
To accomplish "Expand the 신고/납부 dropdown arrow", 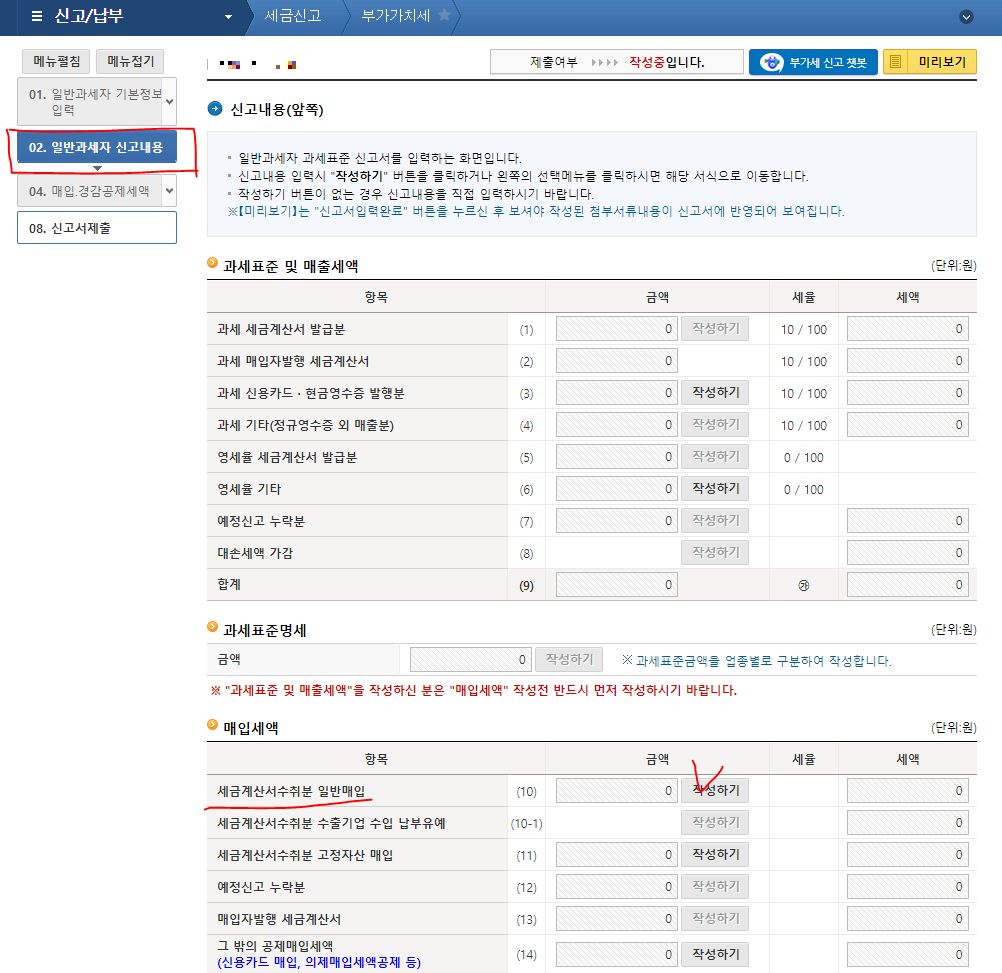I will coord(228,17).
